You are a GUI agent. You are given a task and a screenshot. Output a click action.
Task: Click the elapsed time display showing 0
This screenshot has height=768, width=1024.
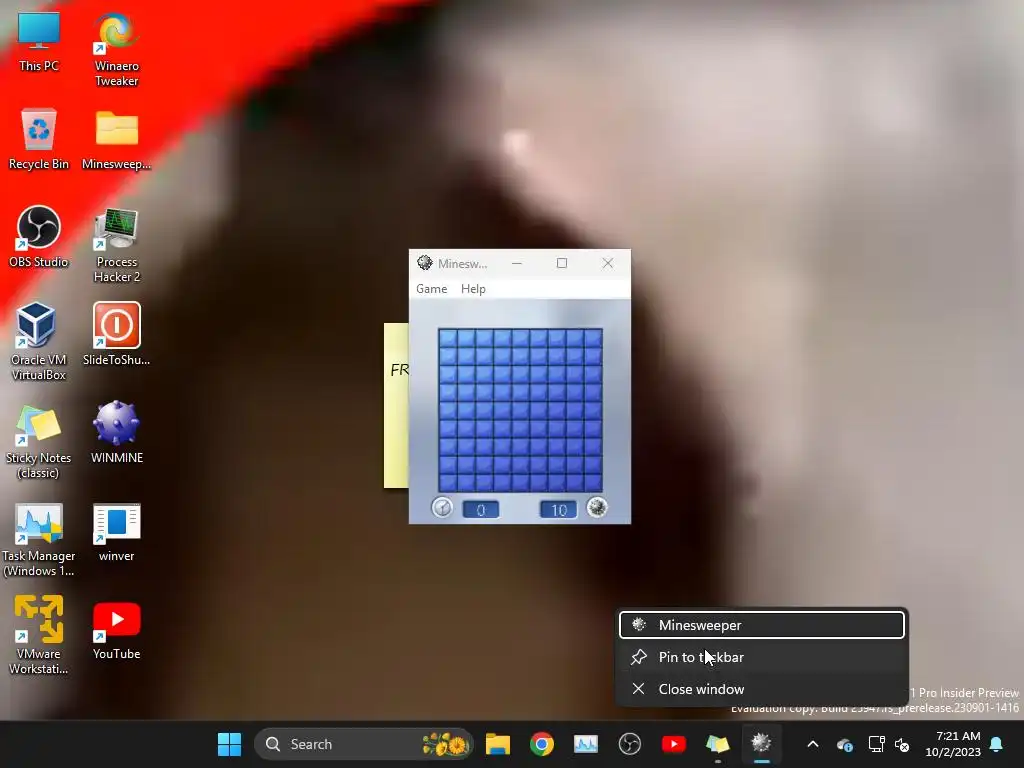[x=481, y=509]
